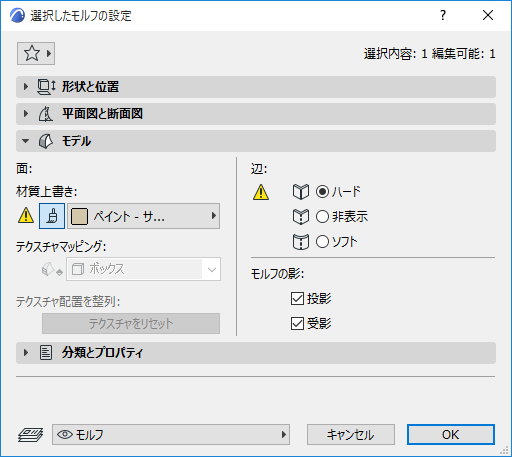Select the 非表示 edge radio button
The height and width of the screenshot is (457, 512).
pos(322,217)
